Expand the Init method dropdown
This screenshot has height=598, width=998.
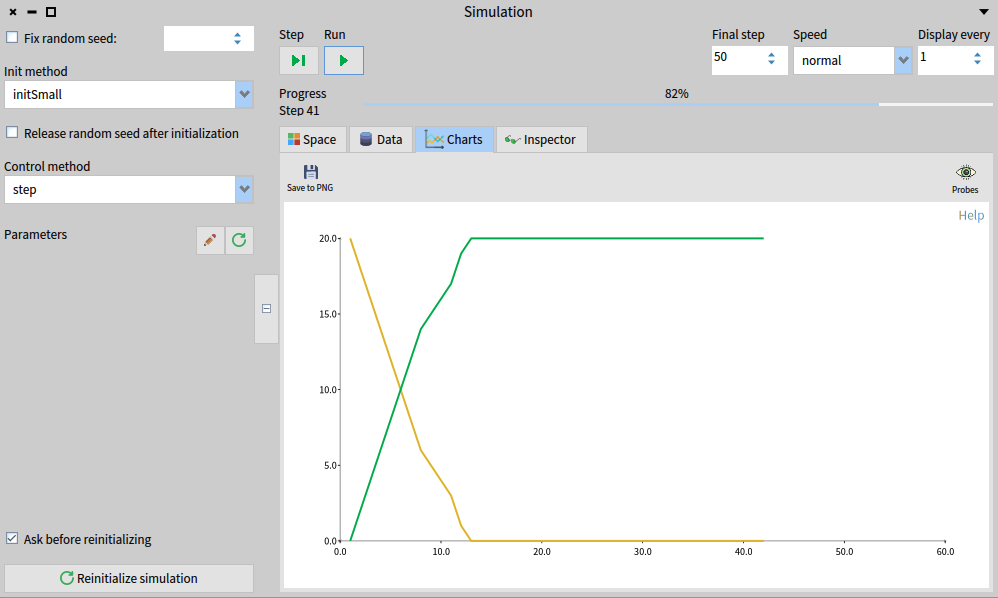244,95
